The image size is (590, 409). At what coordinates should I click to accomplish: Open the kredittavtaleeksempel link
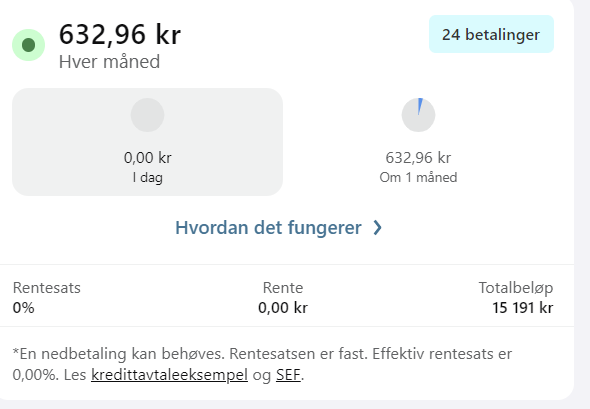point(169,375)
